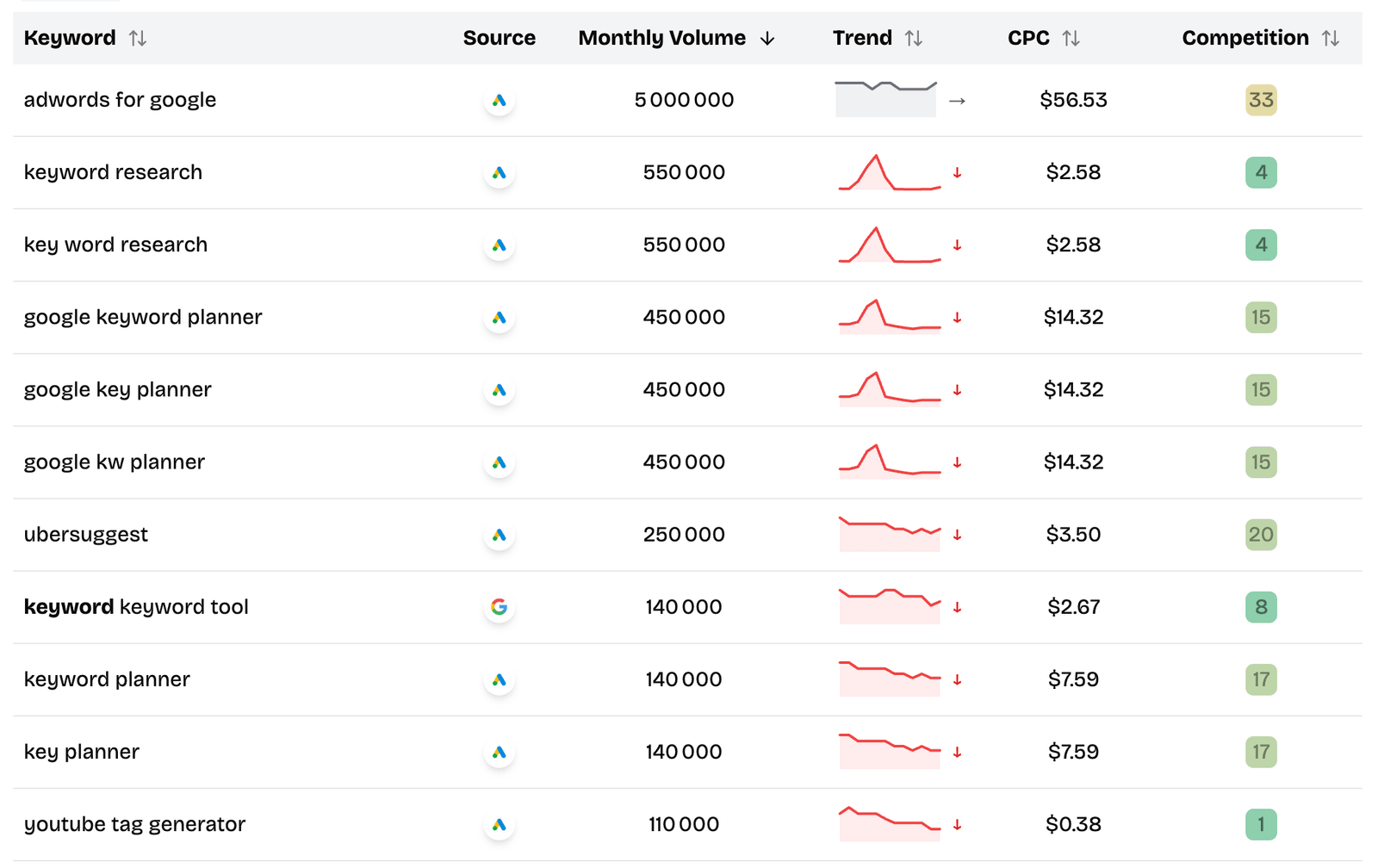The width and height of the screenshot is (1378, 868).
Task: Click down trend arrow for google kw planner
Action: [x=957, y=462]
